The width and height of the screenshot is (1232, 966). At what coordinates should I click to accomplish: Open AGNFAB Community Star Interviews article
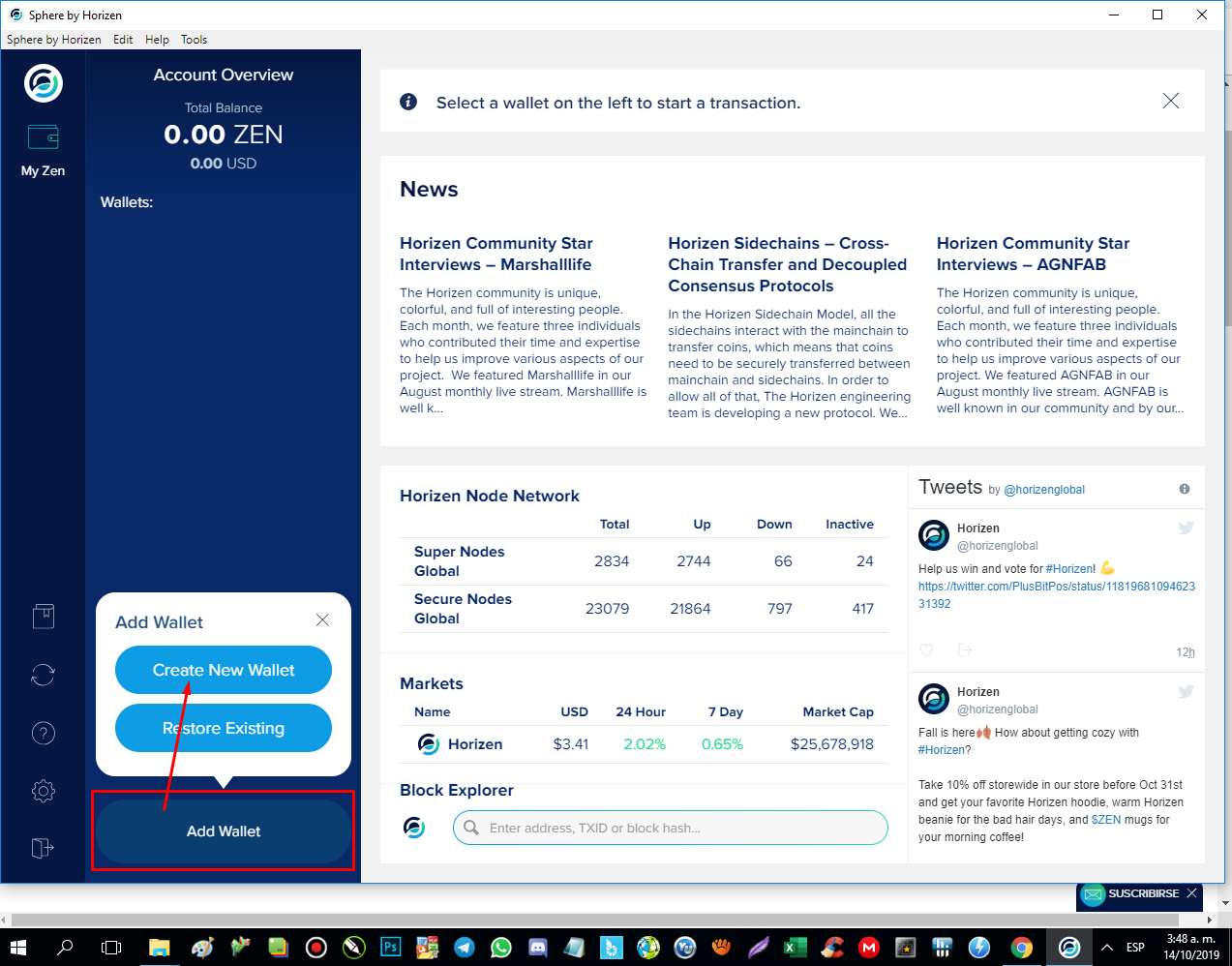[x=1033, y=254]
